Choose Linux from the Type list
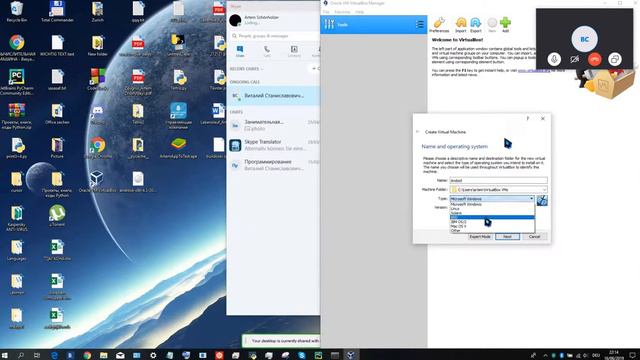Image resolution: width=640 pixels, height=360 pixels. tap(492, 209)
